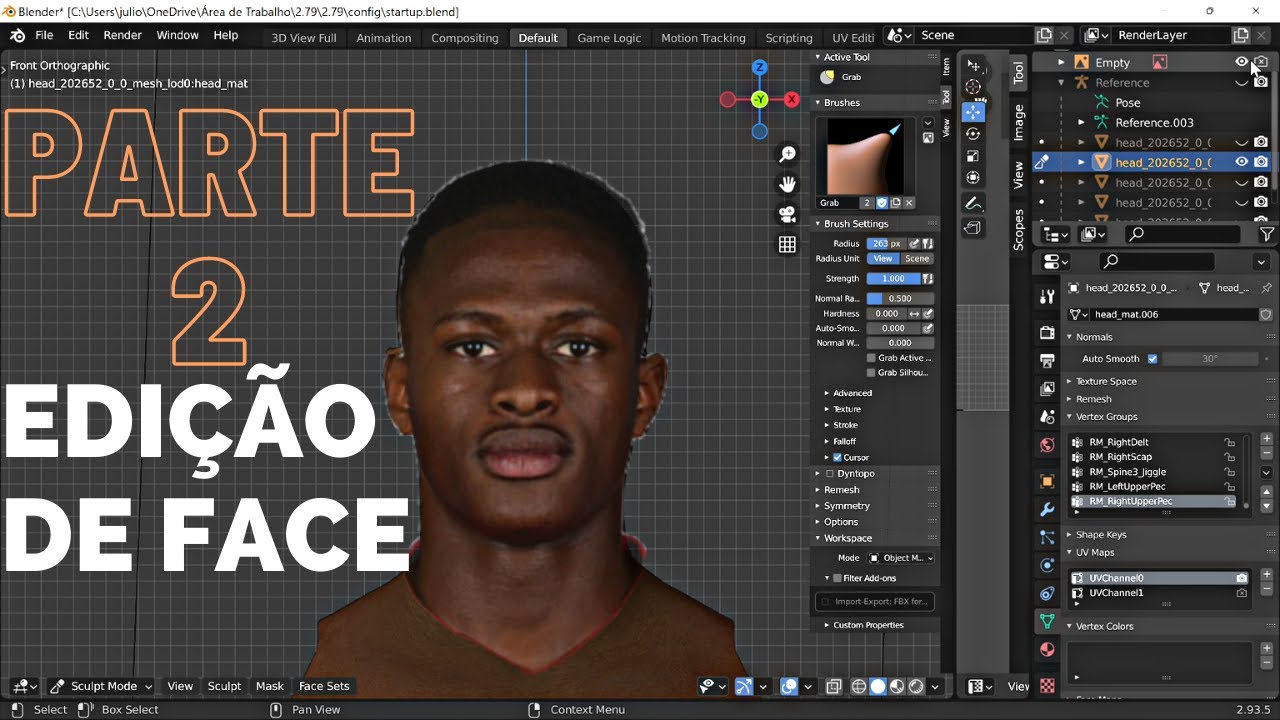This screenshot has width=1280, height=720.
Task: Switch perspective/orthographic with the grid gizmo
Action: [788, 244]
